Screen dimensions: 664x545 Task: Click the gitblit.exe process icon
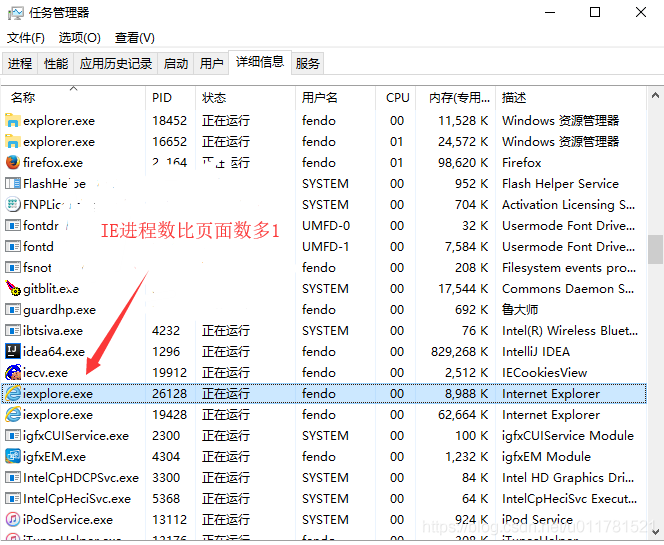[x=13, y=288]
